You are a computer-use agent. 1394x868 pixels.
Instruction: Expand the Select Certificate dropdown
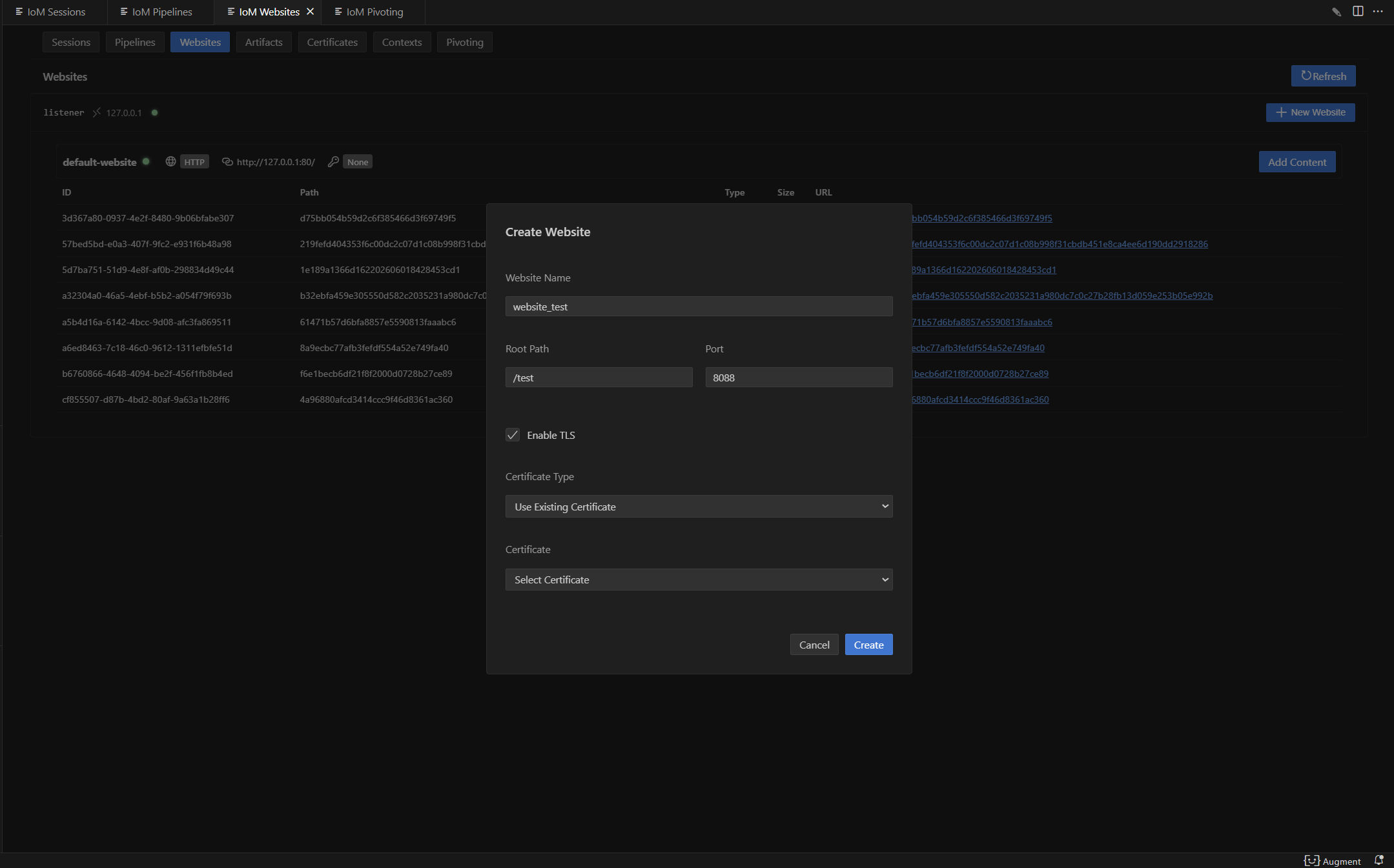(x=699, y=580)
